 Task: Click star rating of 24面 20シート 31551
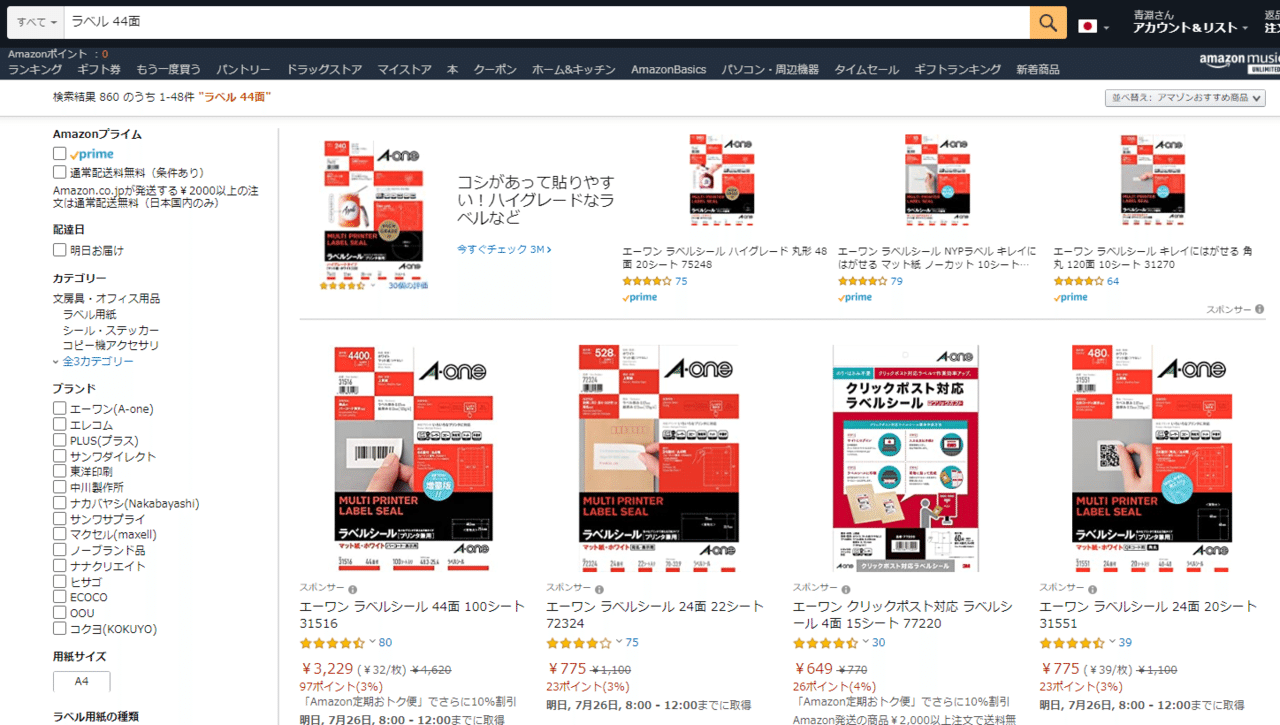point(1071,643)
